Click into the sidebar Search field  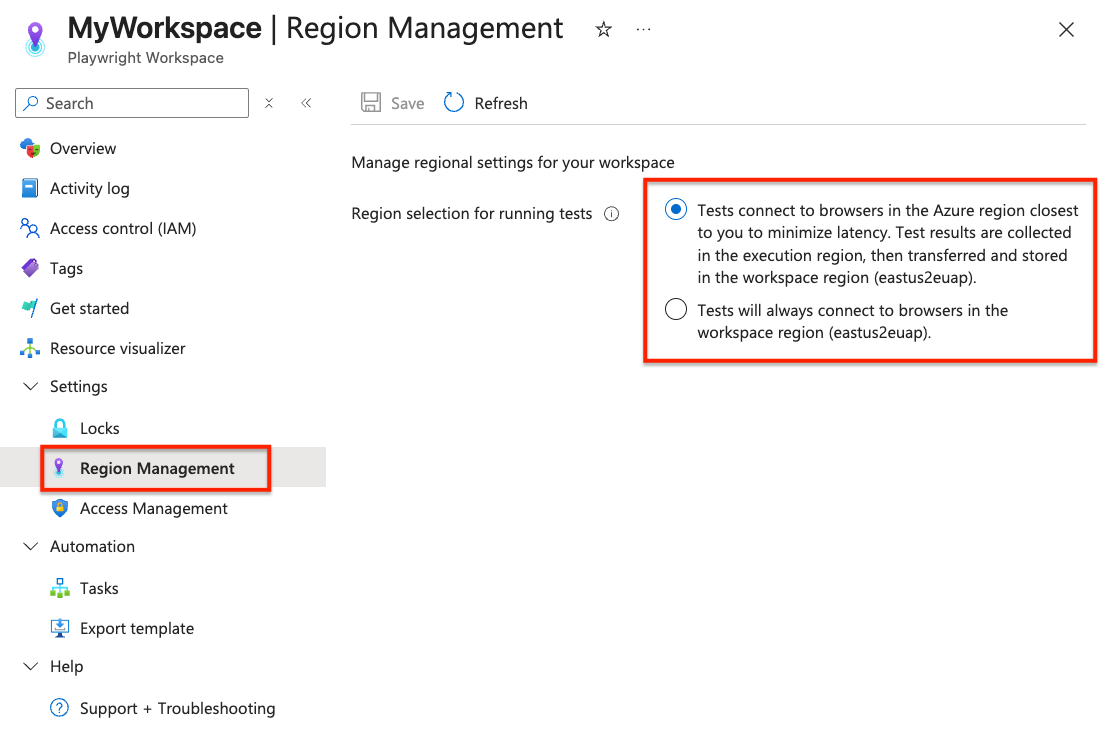[132, 103]
